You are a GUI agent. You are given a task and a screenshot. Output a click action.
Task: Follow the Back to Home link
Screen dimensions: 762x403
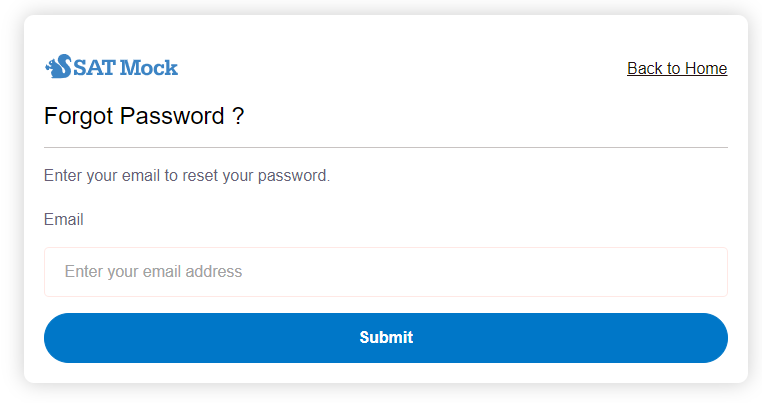(677, 68)
